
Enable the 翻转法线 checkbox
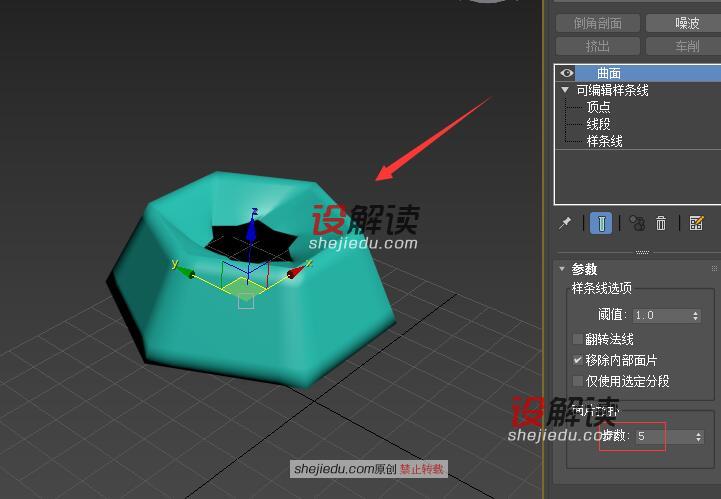(578, 339)
